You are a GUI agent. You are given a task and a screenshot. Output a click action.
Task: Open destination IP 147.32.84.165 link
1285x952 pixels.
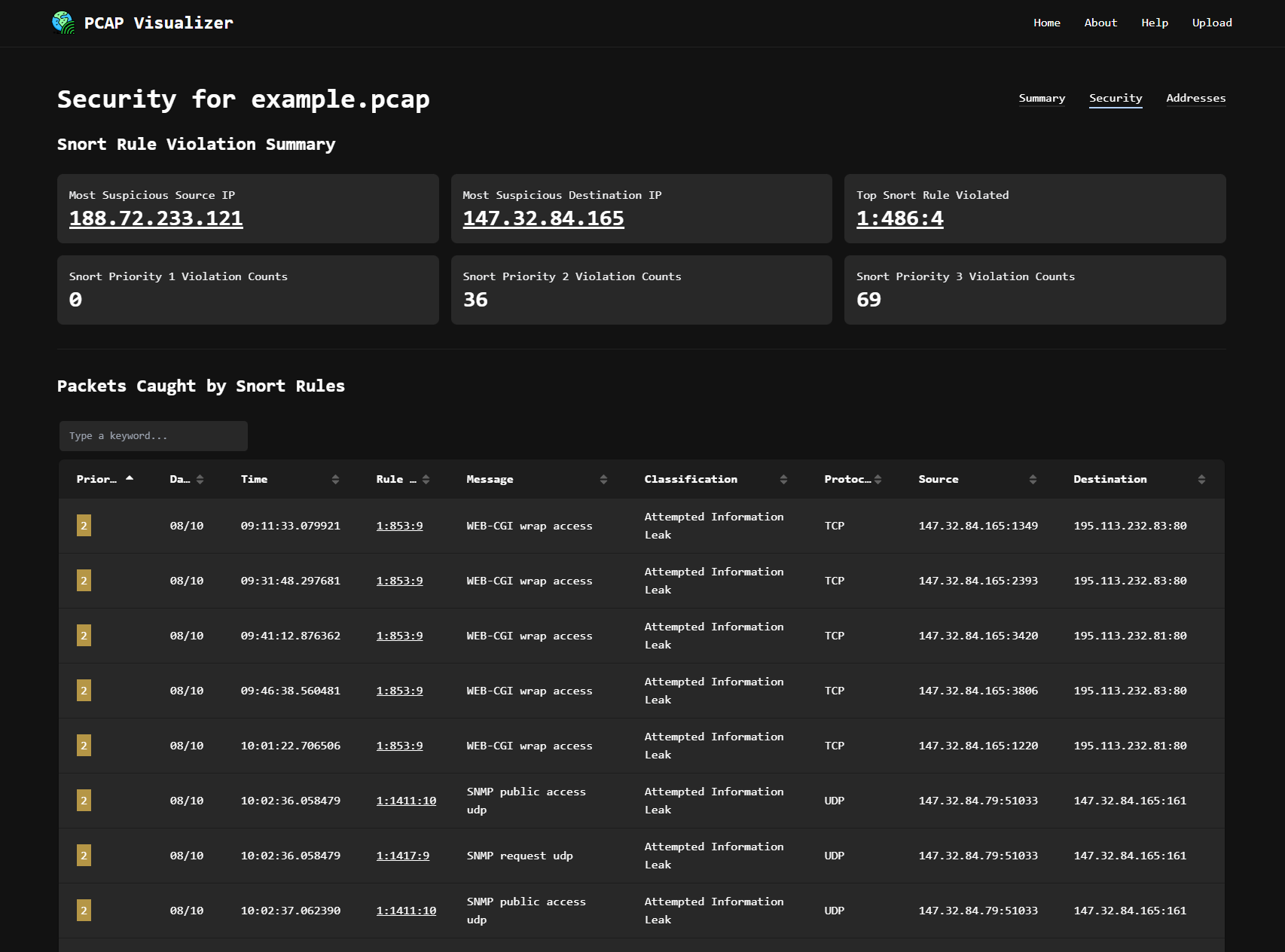pos(543,218)
